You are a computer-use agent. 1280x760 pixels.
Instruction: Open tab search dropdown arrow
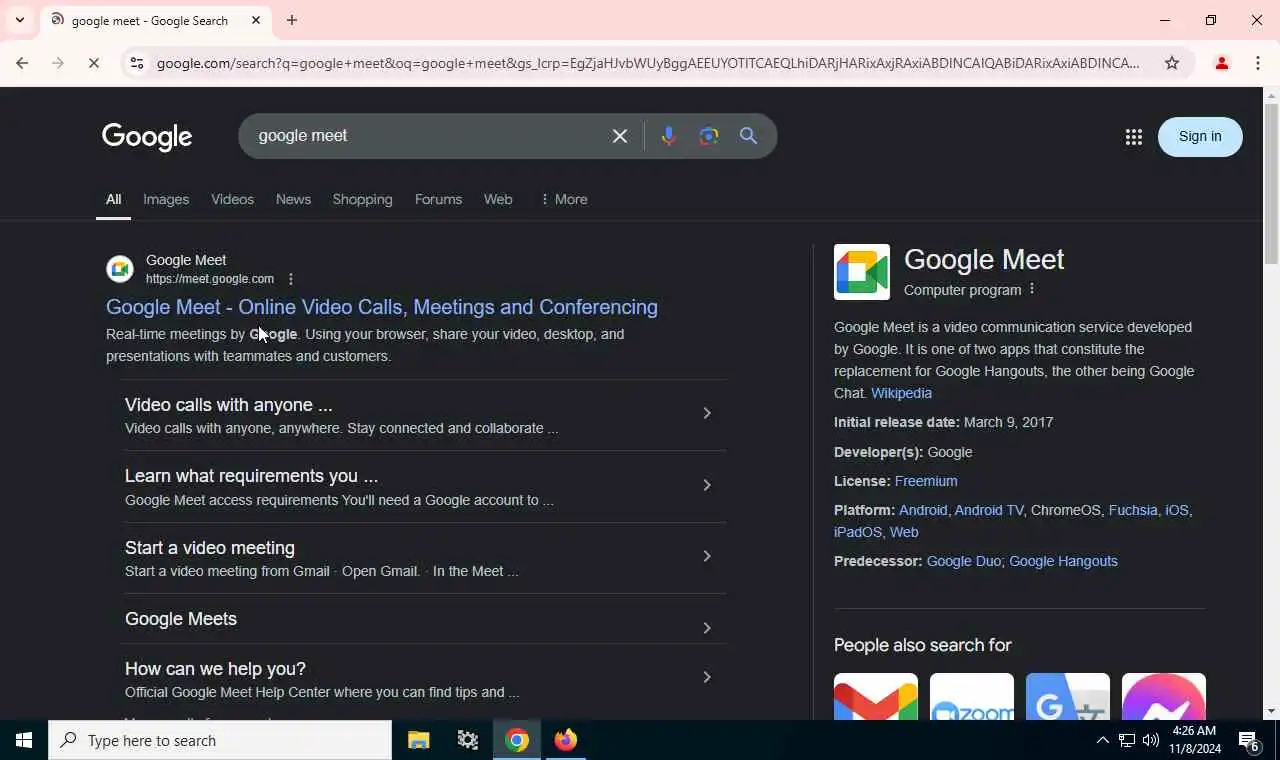point(19,20)
